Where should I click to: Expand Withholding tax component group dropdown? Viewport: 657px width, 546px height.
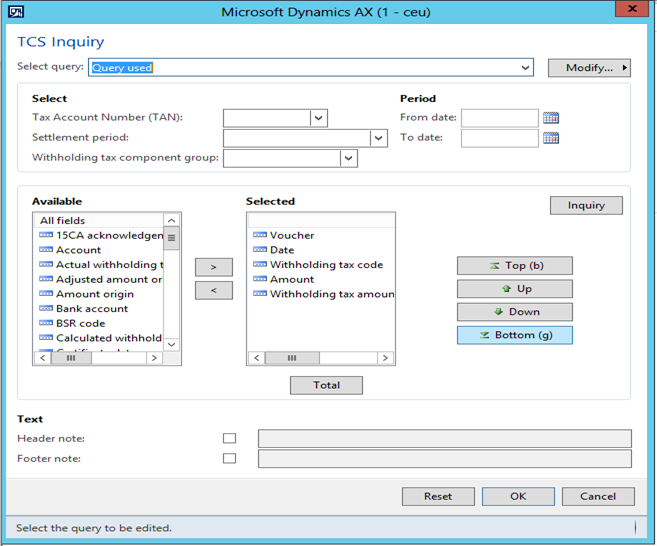click(x=349, y=158)
